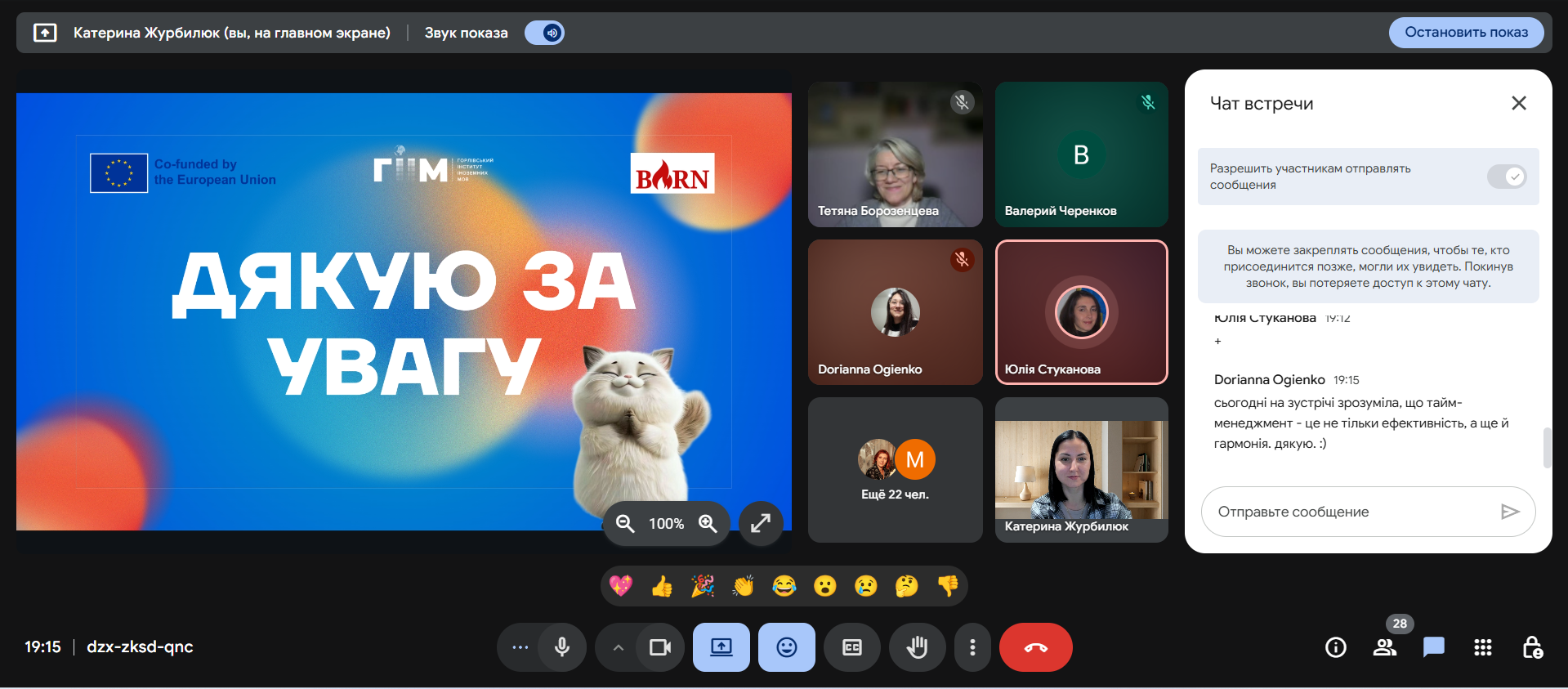Open the activities grid panel
1568x689 pixels.
(x=1482, y=647)
